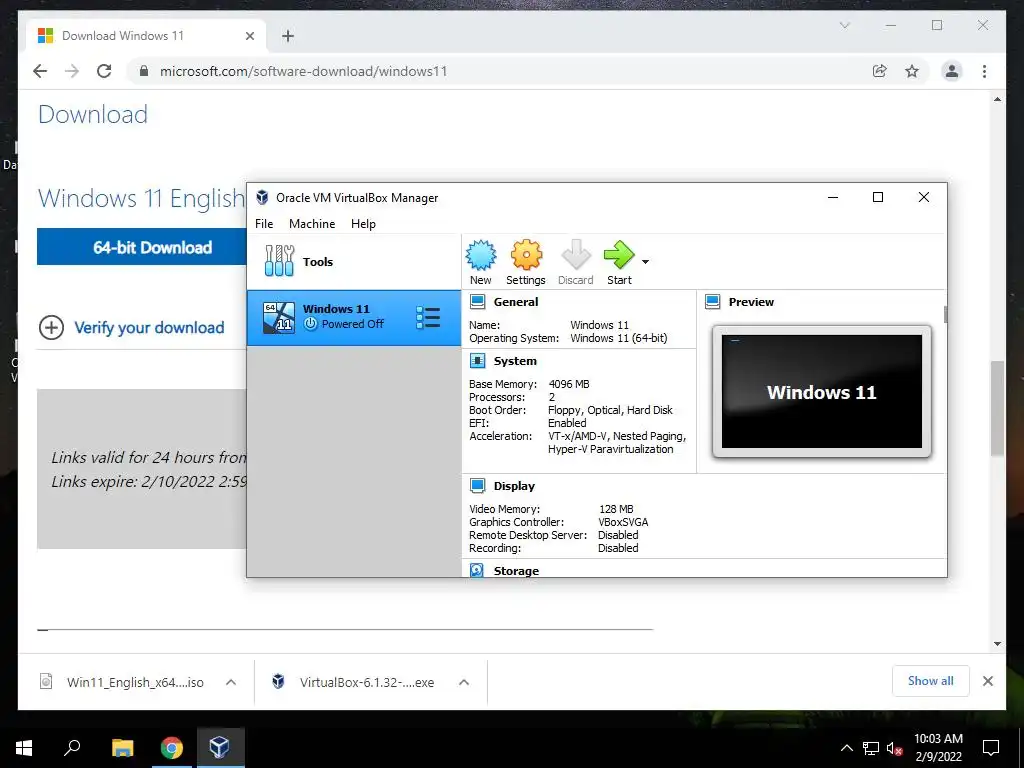The height and width of the screenshot is (768, 1024).
Task: Click the System section header
Action: 515,360
